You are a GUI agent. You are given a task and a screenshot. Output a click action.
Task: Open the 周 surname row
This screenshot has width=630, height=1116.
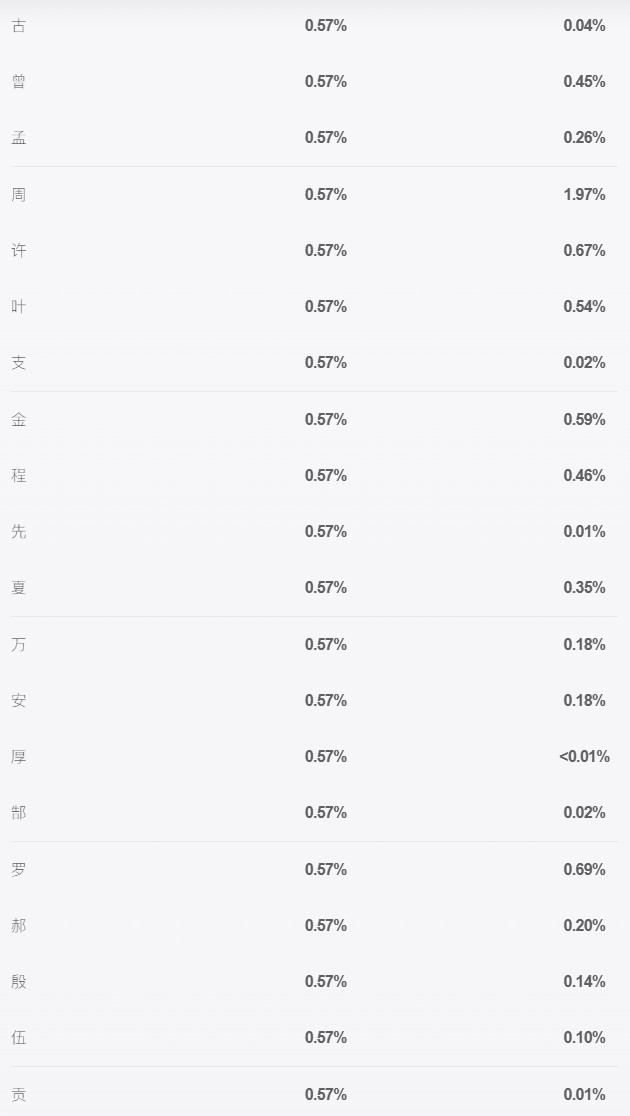(x=19, y=194)
